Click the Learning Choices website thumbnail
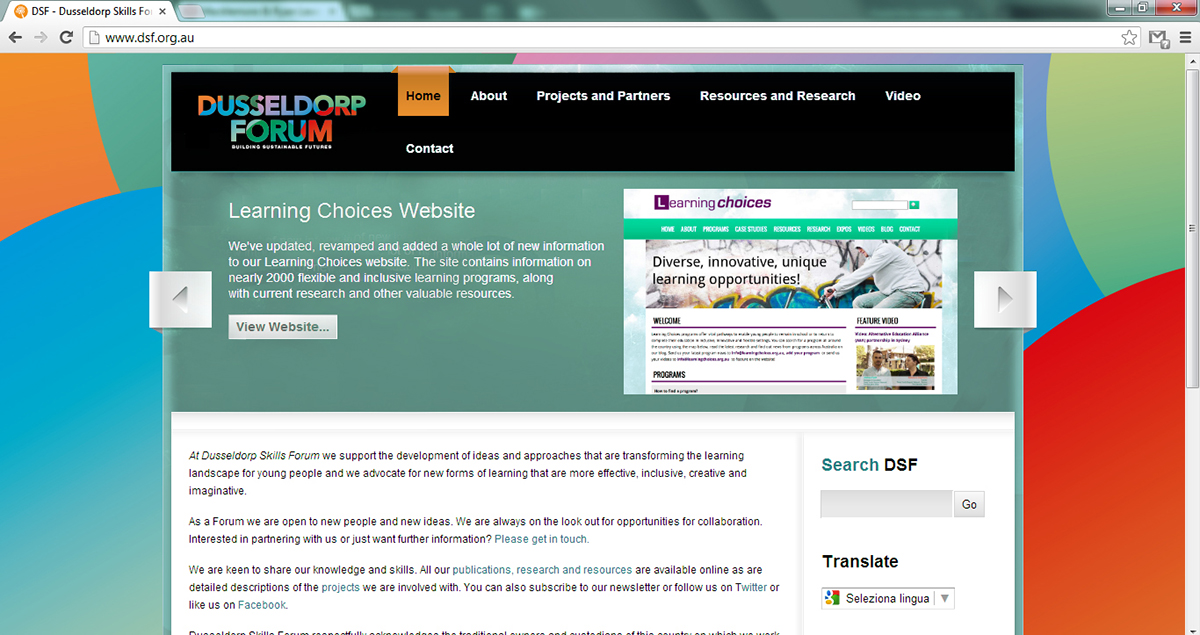 (x=790, y=291)
